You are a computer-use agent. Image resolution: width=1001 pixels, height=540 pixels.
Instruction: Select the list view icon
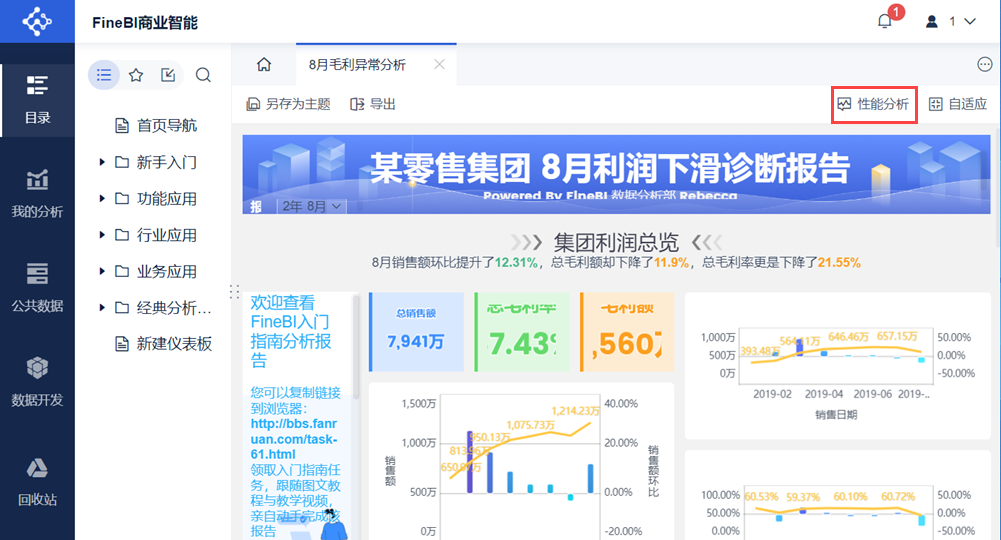(104, 75)
